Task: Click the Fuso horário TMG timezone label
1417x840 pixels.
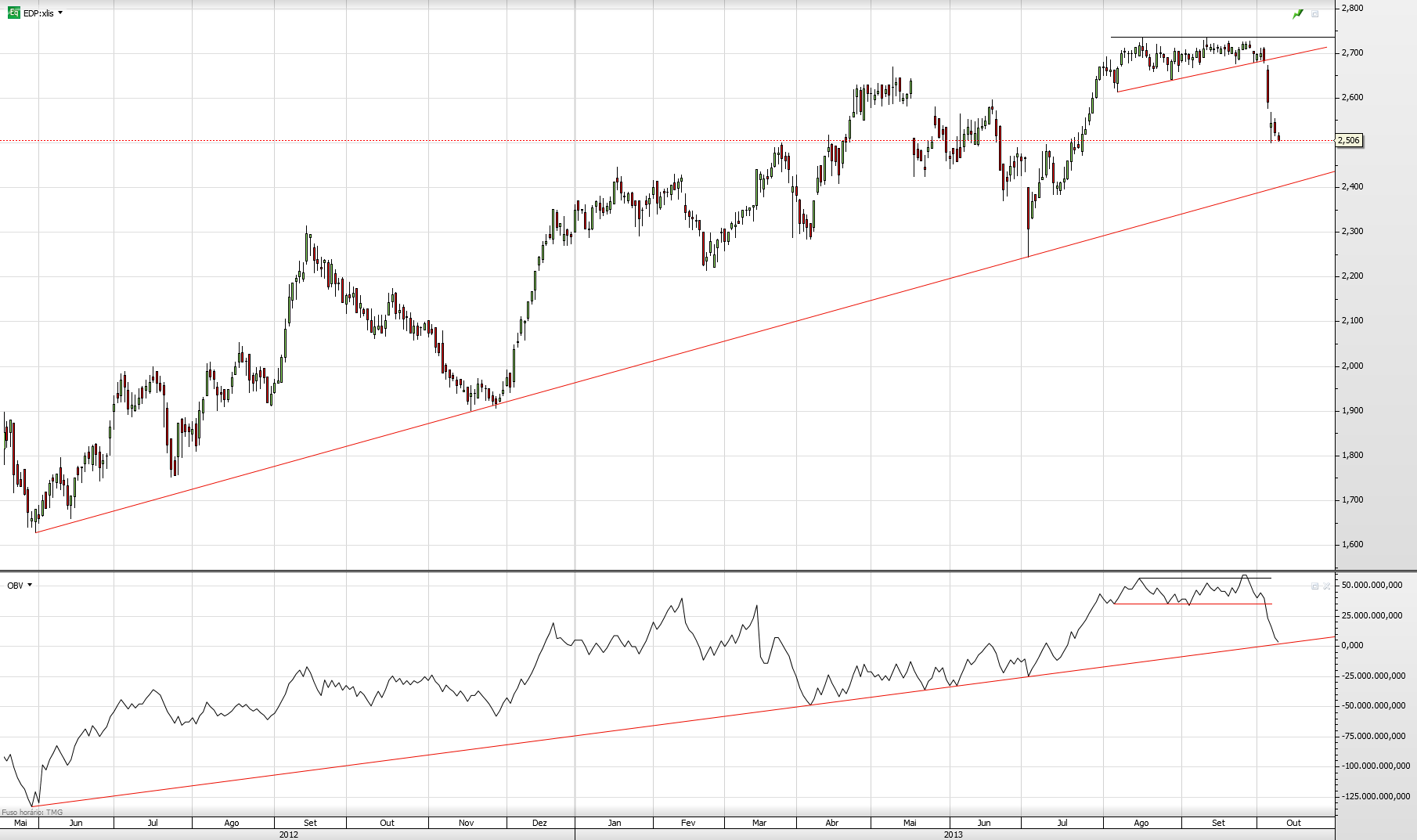Action: [x=32, y=813]
